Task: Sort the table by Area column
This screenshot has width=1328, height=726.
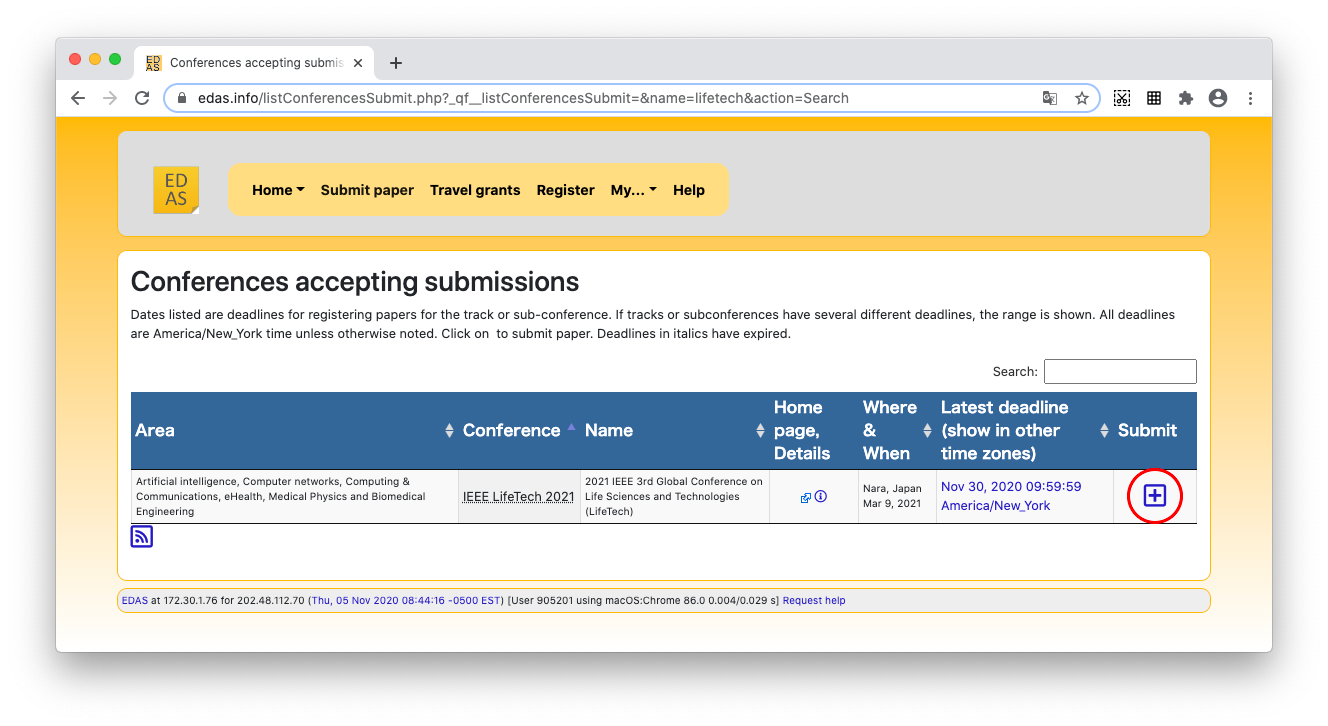Action: coord(294,430)
